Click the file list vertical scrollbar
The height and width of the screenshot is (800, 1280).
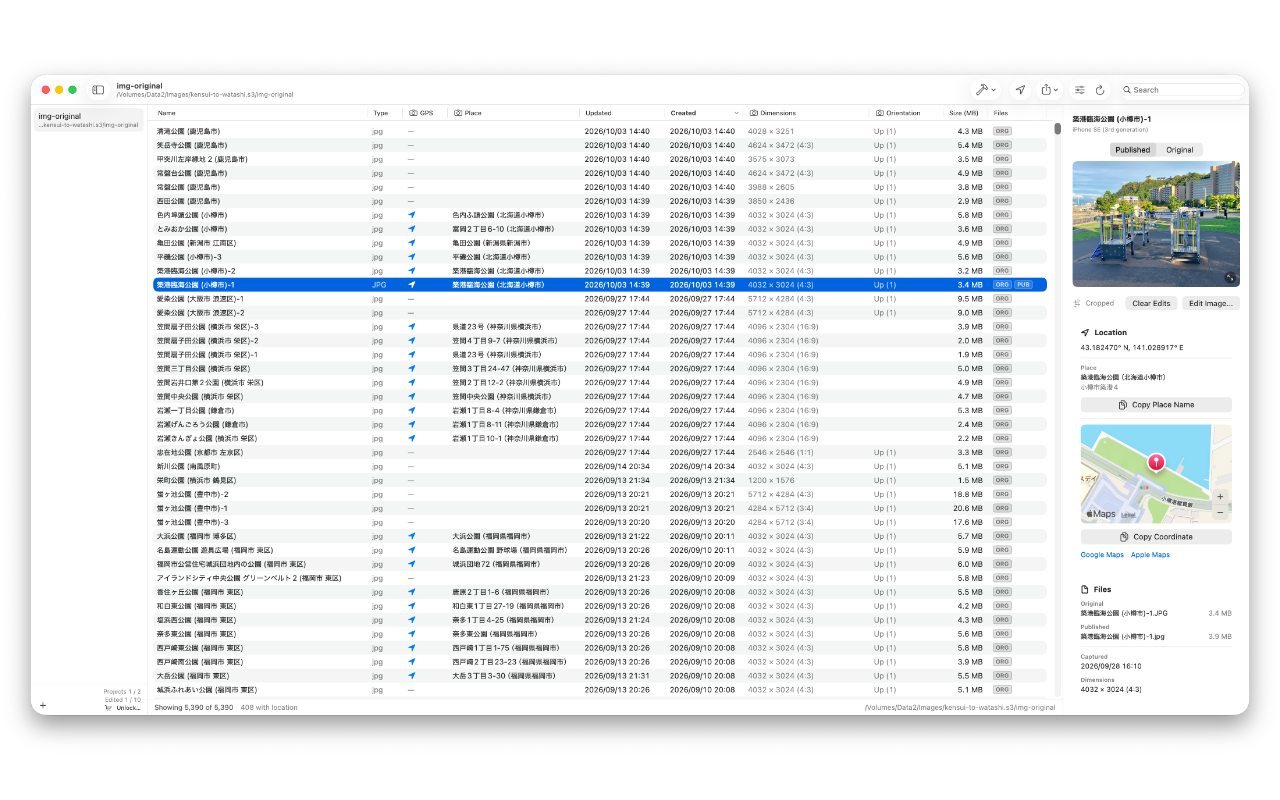pos(1057,129)
